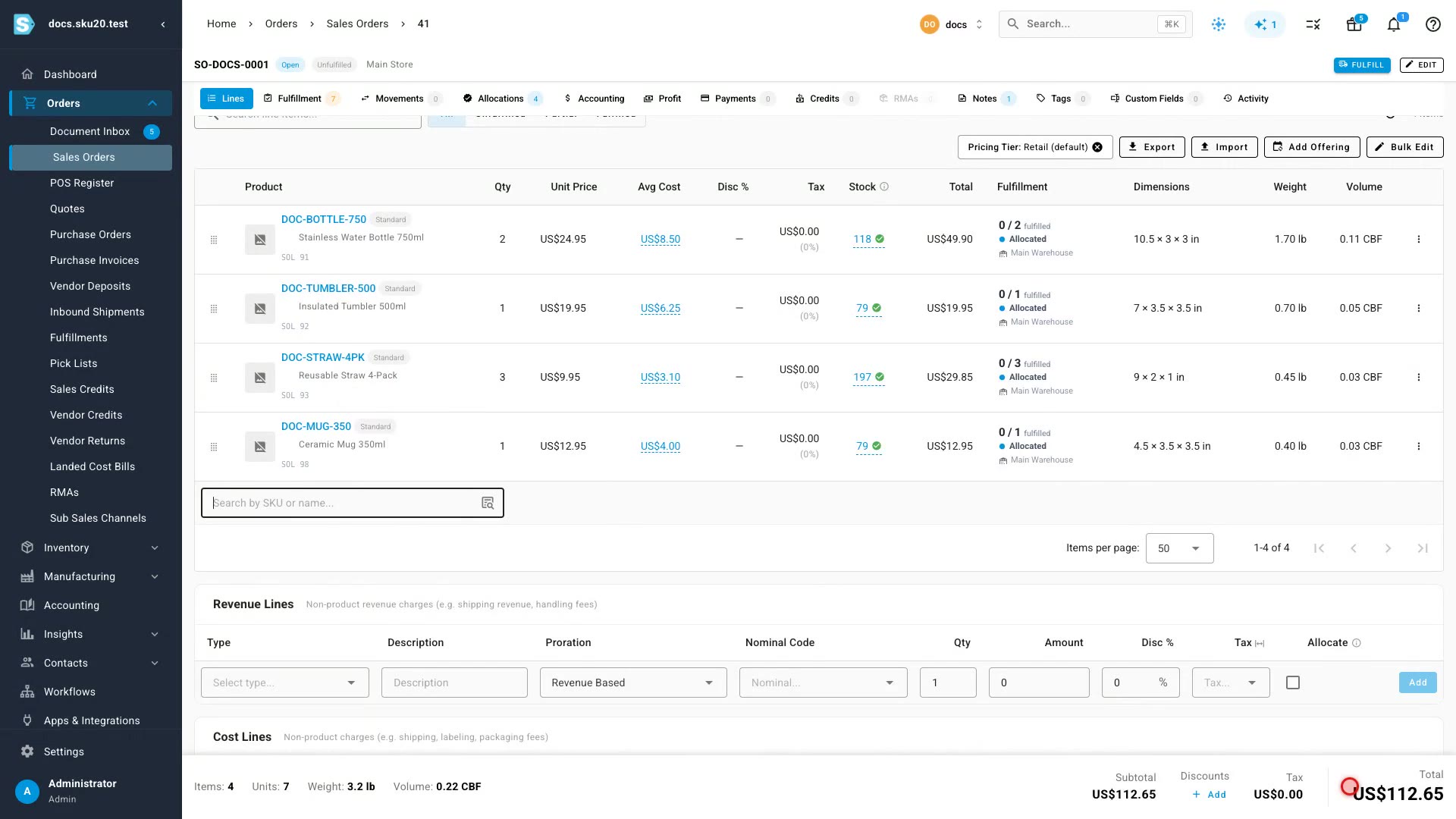Expand the Inventory sidebar section
Image resolution: width=1456 pixels, height=819 pixels.
[x=90, y=548]
